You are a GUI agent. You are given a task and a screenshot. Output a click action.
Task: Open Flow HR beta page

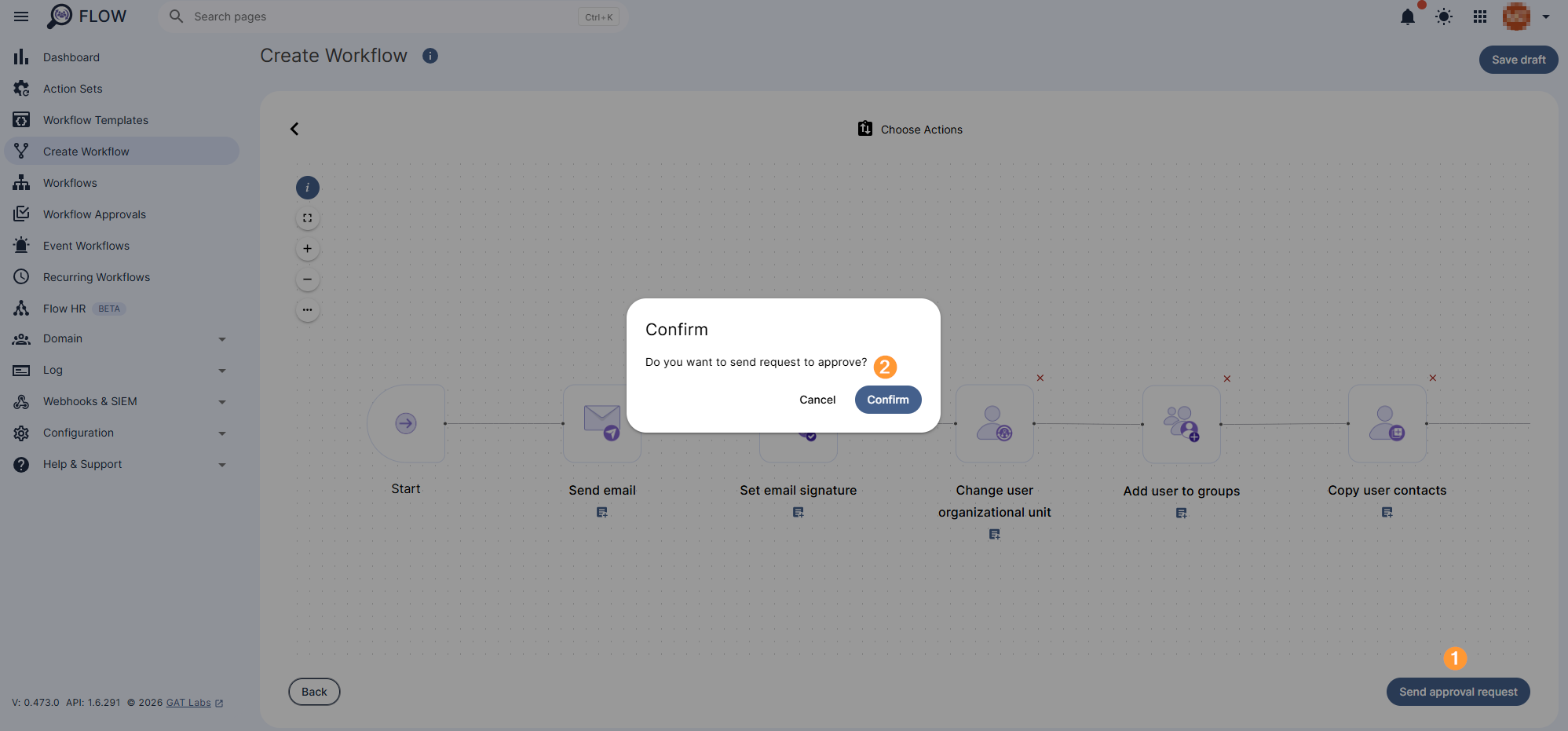pos(122,309)
